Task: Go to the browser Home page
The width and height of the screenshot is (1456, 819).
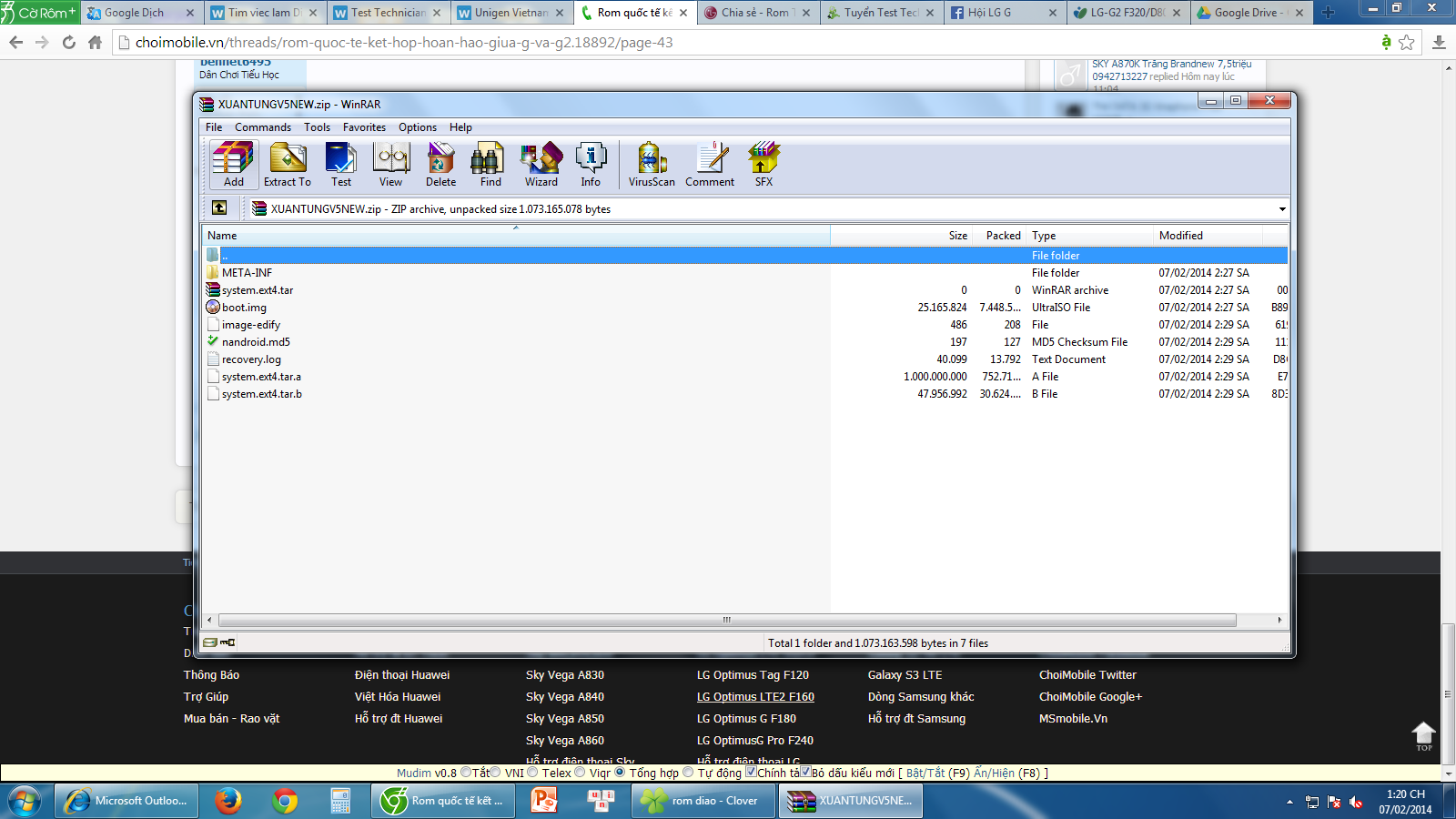Action: point(95,42)
